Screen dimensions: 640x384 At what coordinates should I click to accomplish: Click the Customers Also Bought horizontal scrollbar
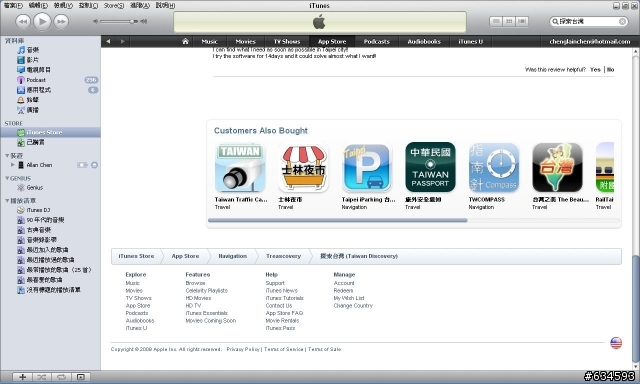tap(338, 220)
